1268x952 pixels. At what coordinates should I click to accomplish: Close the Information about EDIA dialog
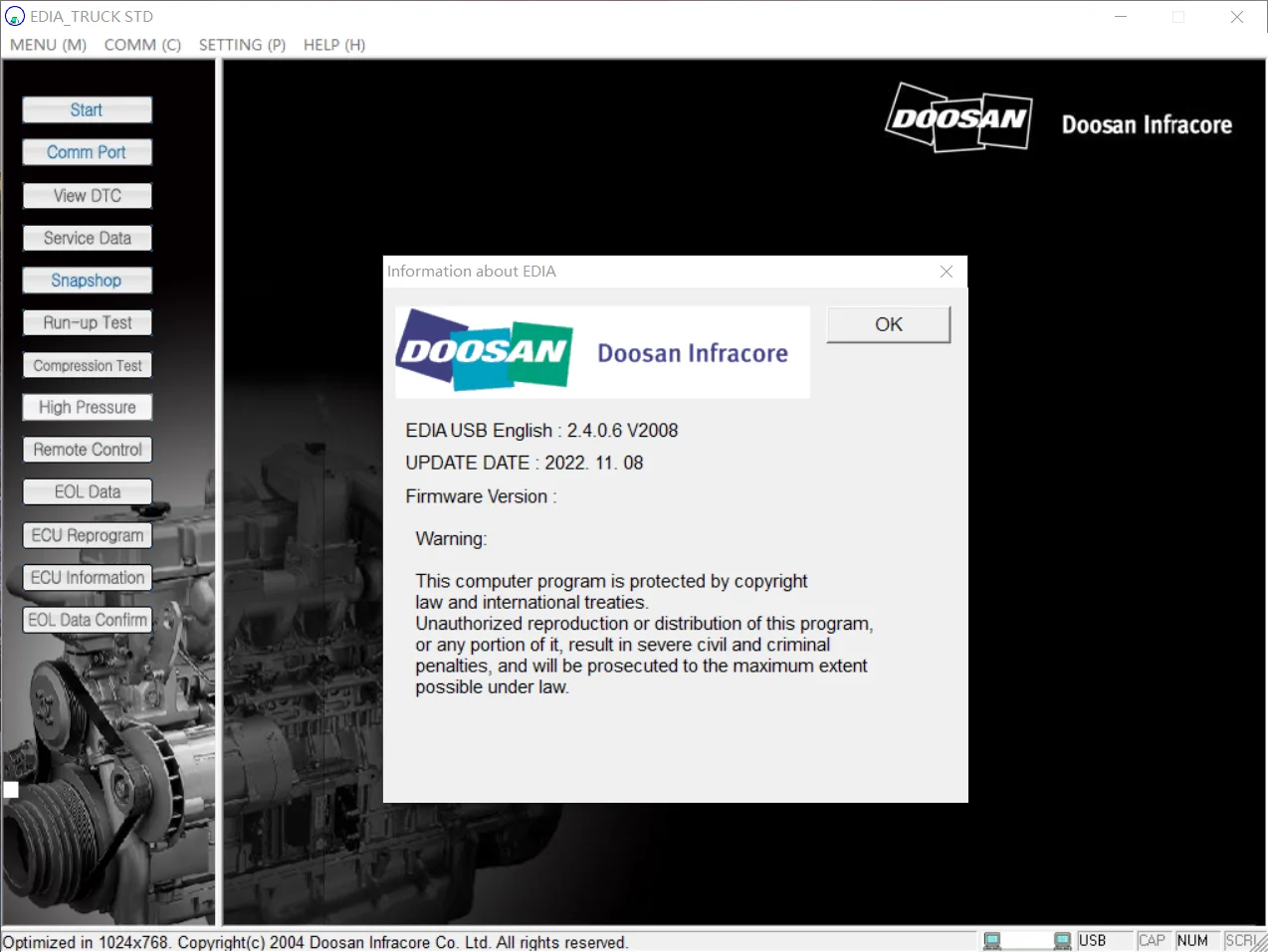click(947, 272)
